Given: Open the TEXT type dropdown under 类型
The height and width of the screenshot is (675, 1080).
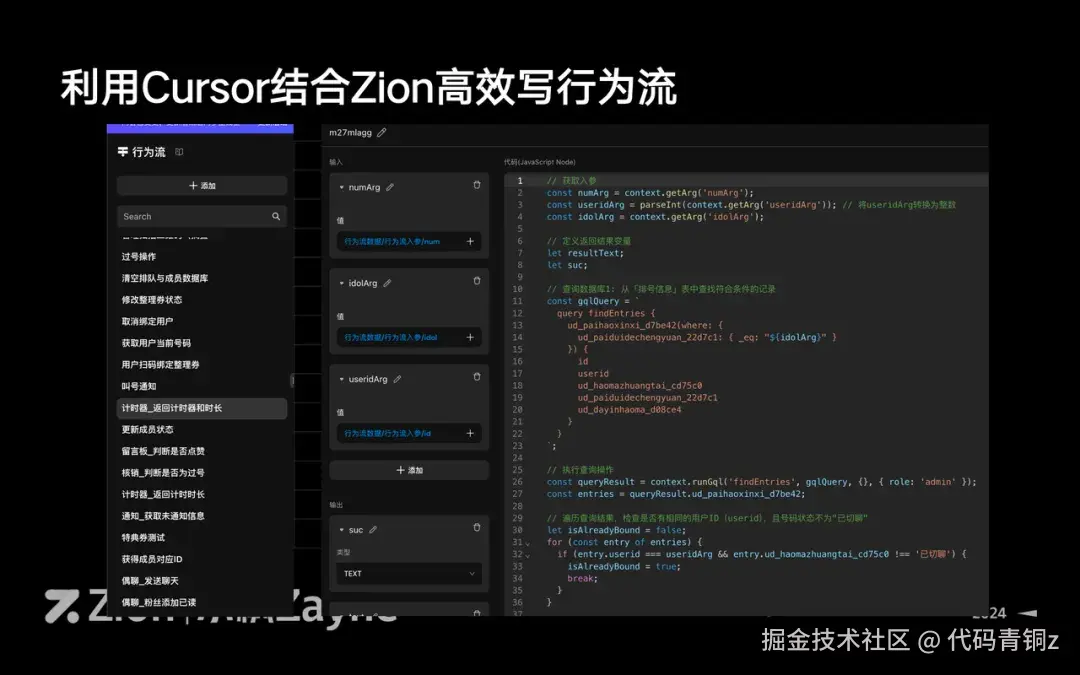Looking at the screenshot, I should coord(410,573).
